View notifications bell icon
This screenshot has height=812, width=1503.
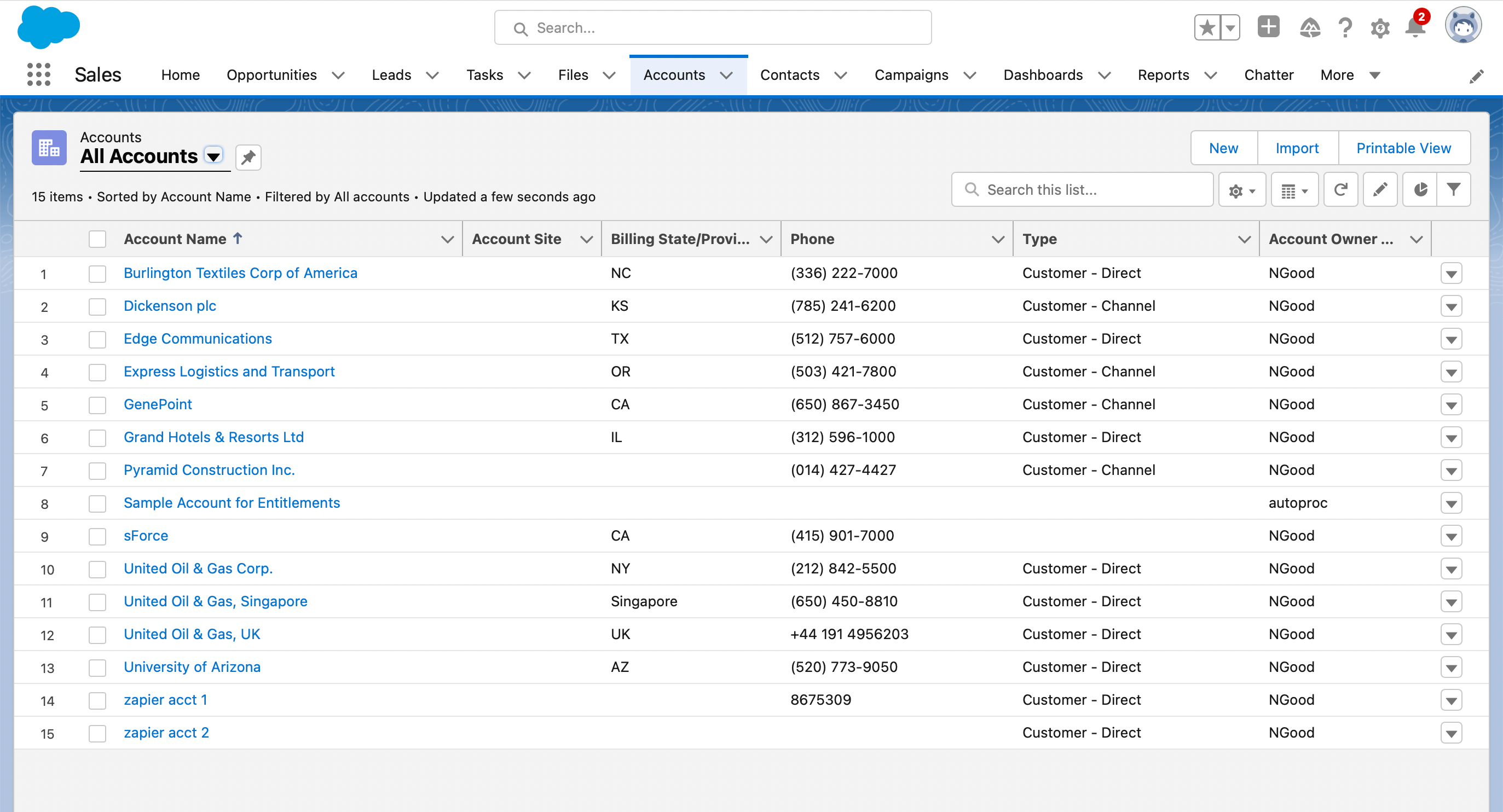point(1416,27)
